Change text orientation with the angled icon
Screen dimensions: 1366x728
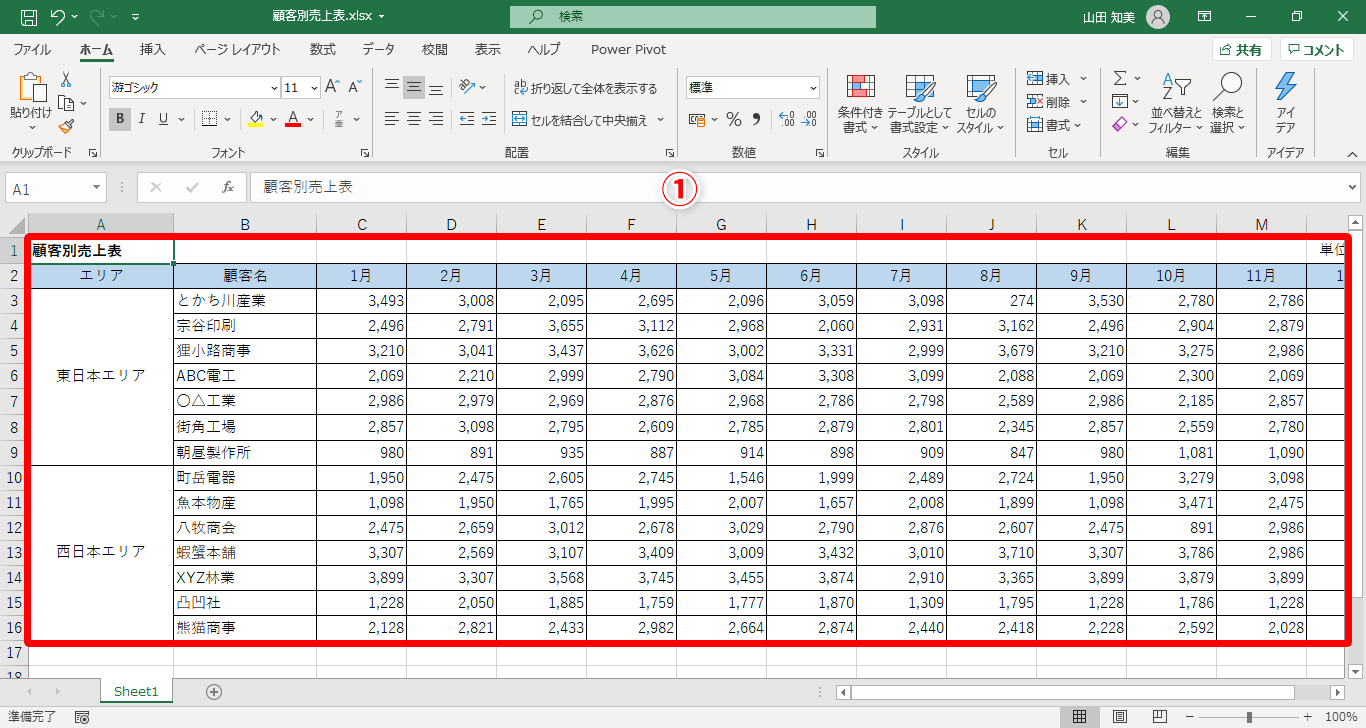(x=467, y=87)
